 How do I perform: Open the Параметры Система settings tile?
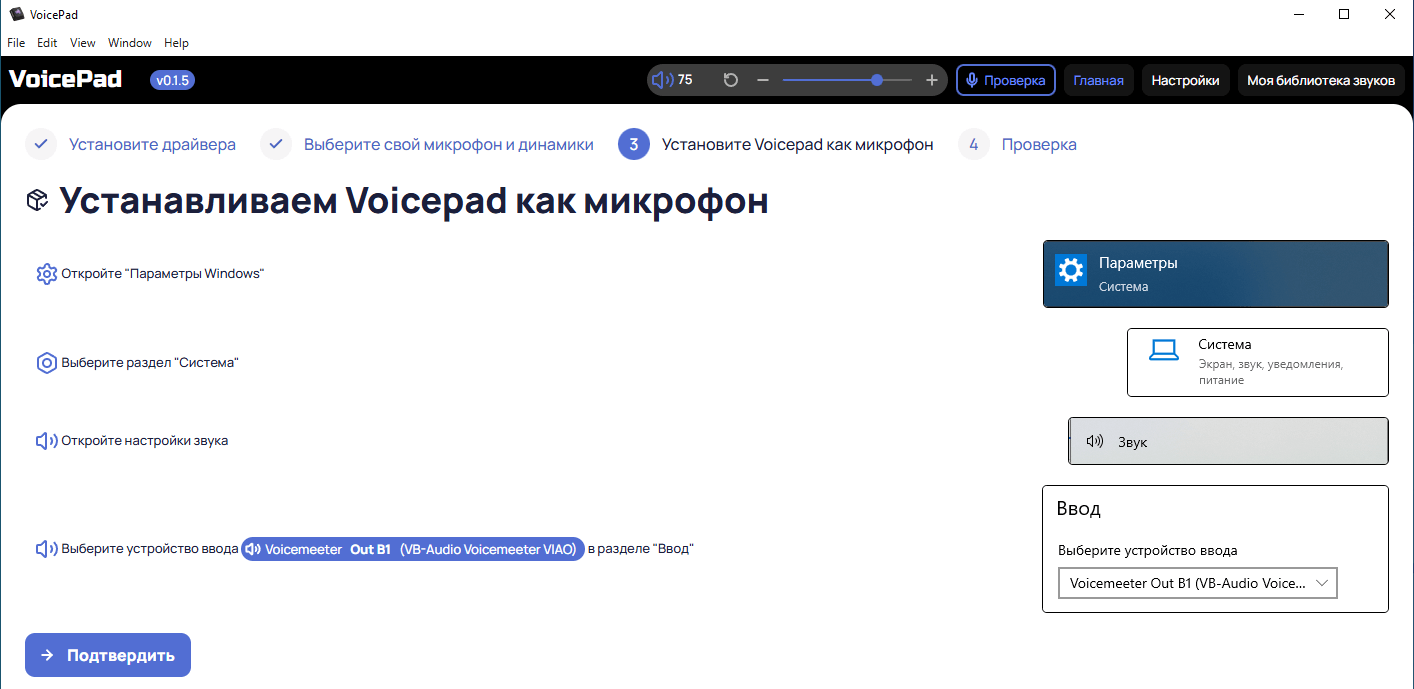[1215, 273]
